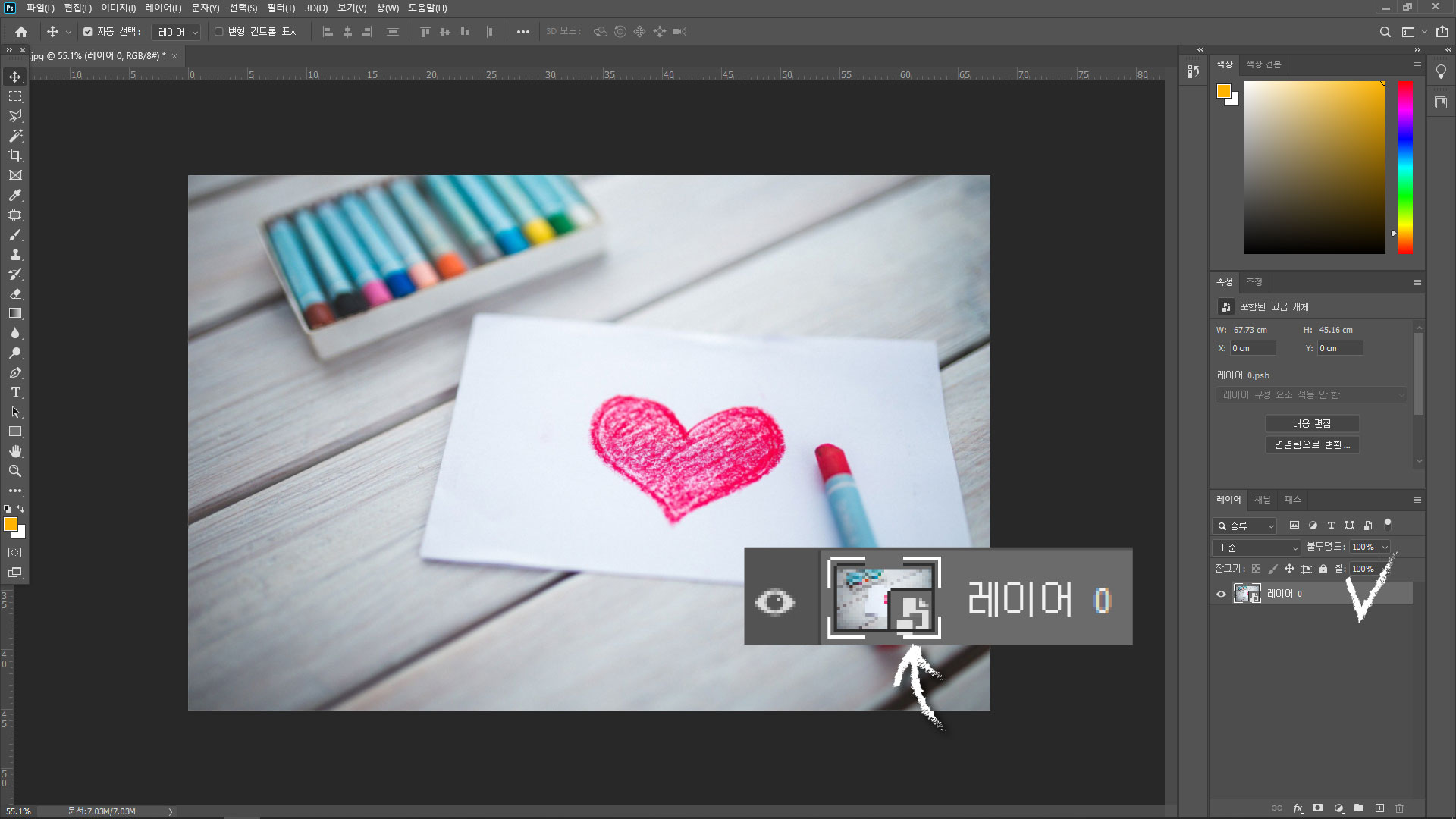Open the workspace switcher dropdown arrow
The width and height of the screenshot is (1456, 819).
coord(1424,32)
